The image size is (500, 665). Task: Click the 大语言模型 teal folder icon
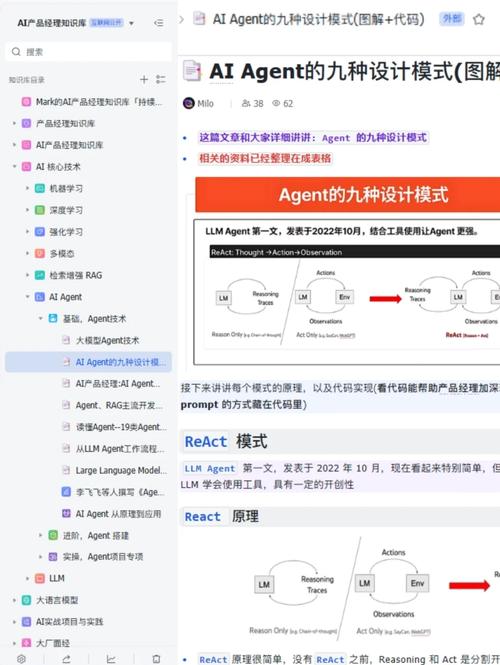click(26, 600)
